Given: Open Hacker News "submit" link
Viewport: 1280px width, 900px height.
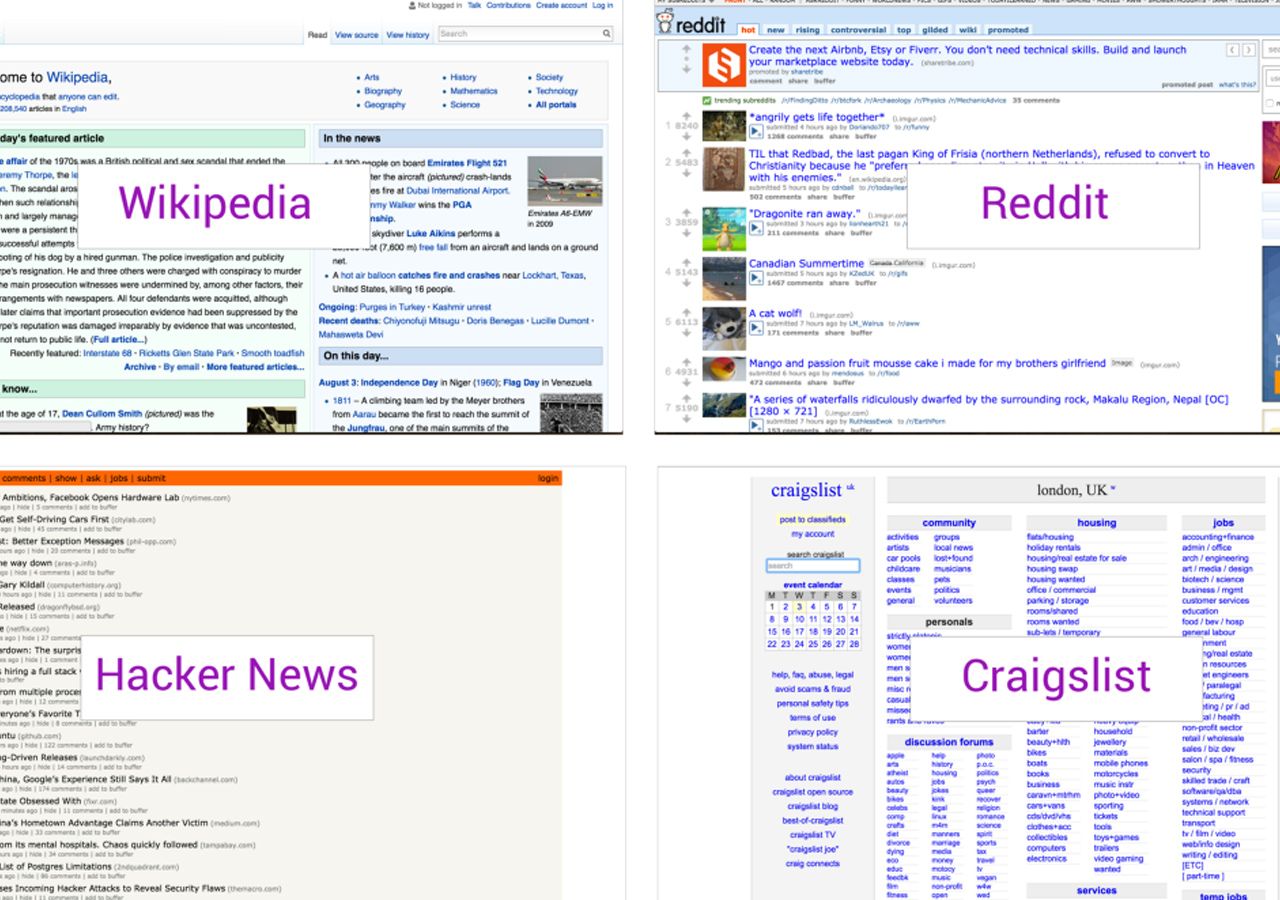Looking at the screenshot, I should point(151,479).
